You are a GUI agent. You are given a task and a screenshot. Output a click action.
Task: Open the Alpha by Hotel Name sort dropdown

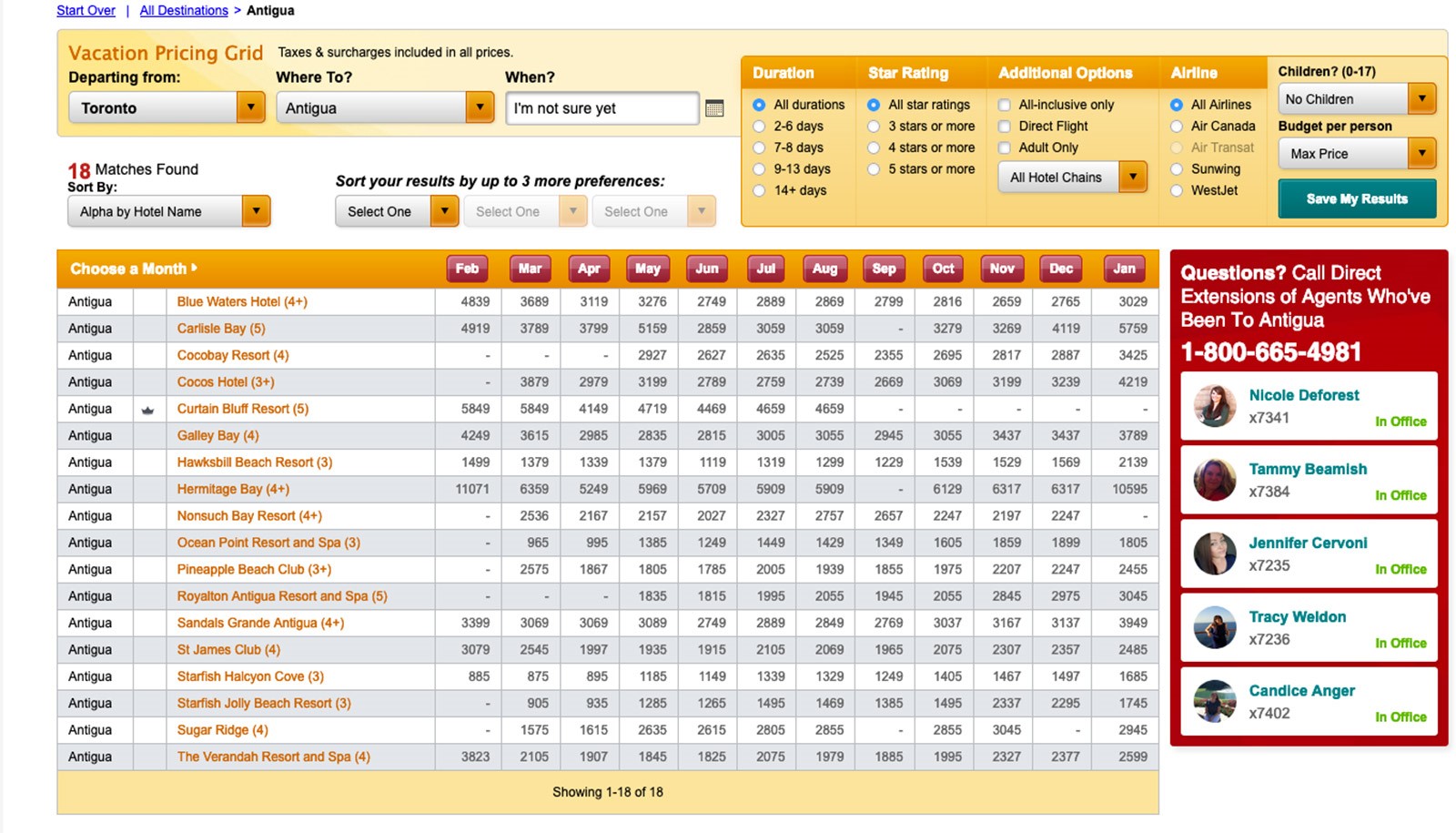click(169, 211)
